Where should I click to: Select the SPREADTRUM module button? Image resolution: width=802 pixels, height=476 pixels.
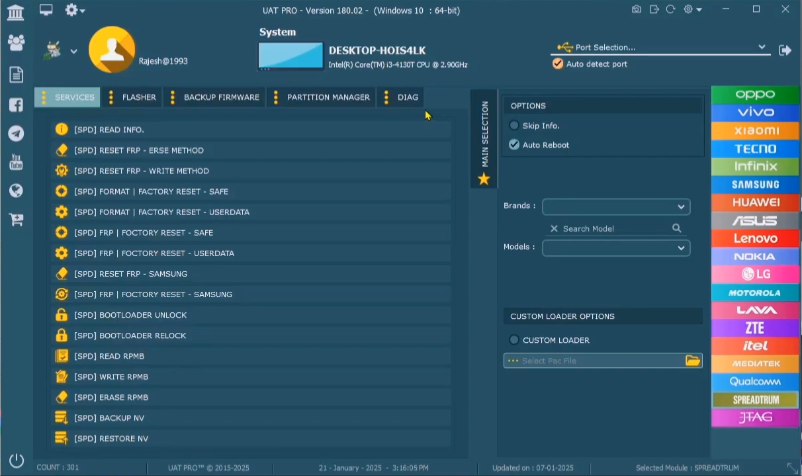755,400
